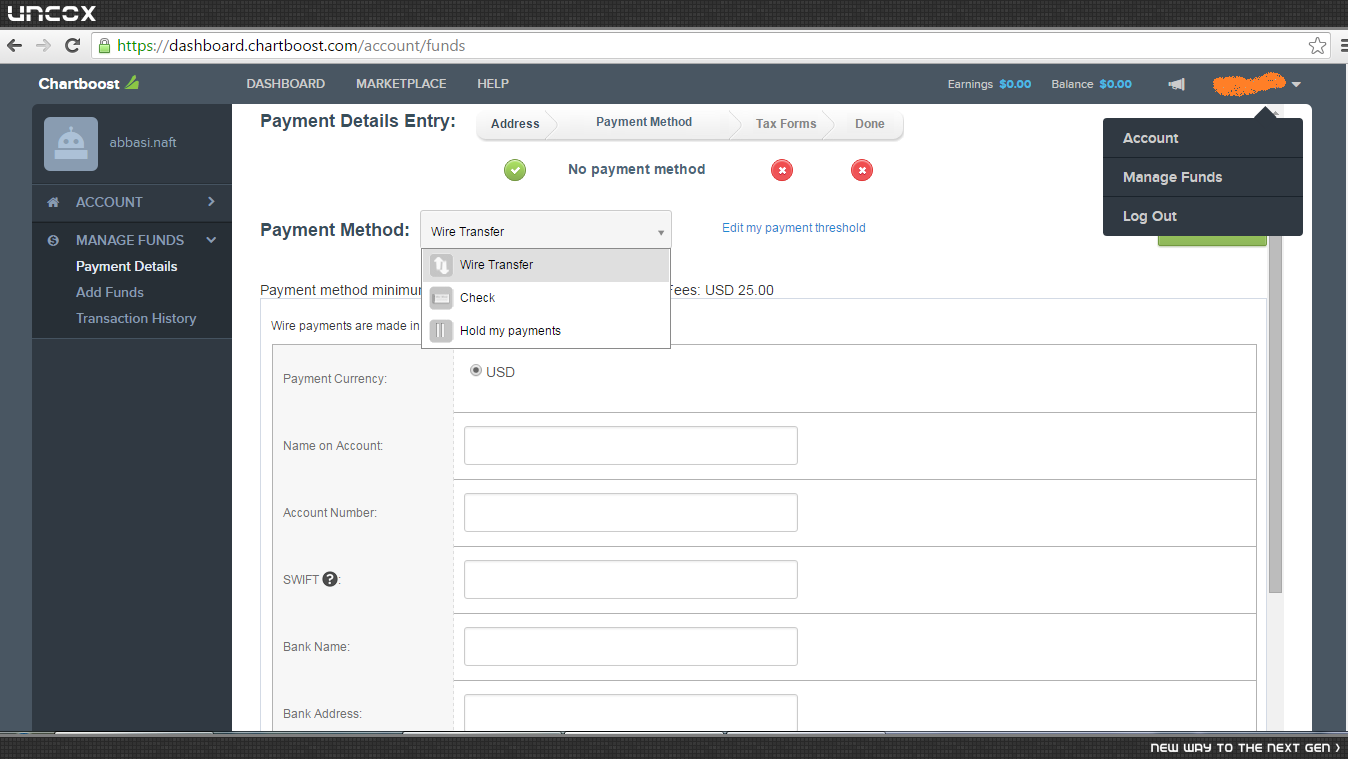Open the MARKETPLACE navigation item
The height and width of the screenshot is (759, 1348).
coord(401,84)
